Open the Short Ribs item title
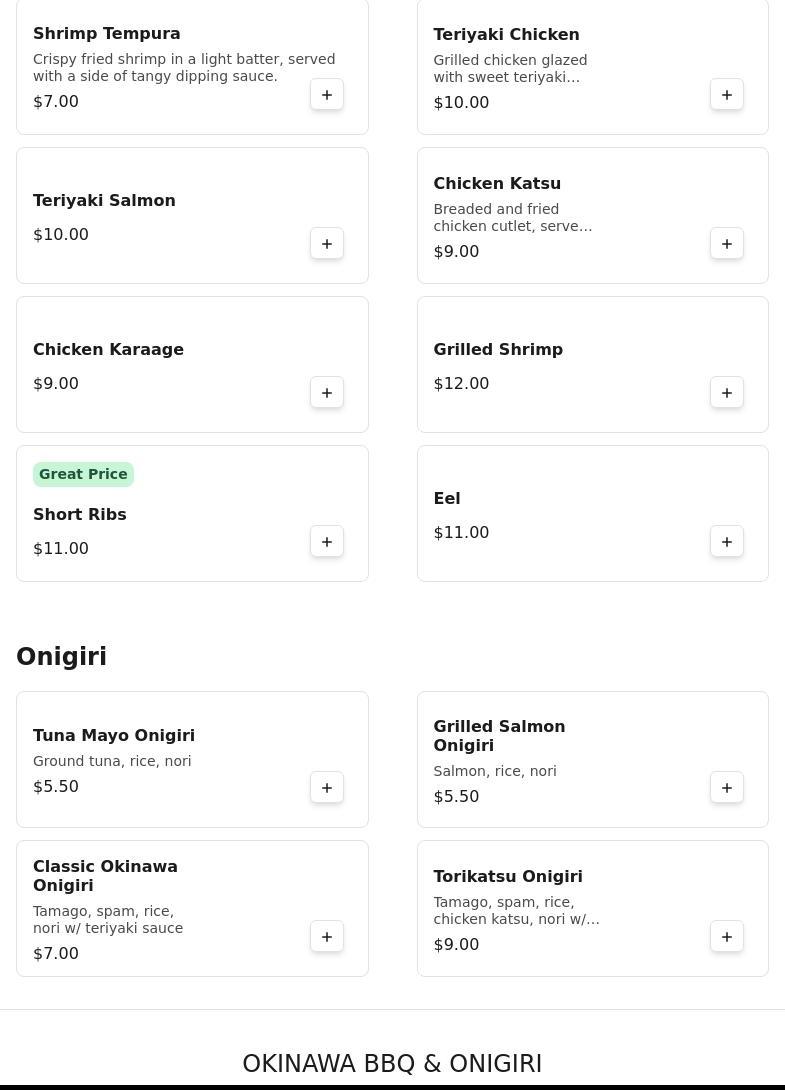This screenshot has height=1090, width=785. (x=80, y=514)
